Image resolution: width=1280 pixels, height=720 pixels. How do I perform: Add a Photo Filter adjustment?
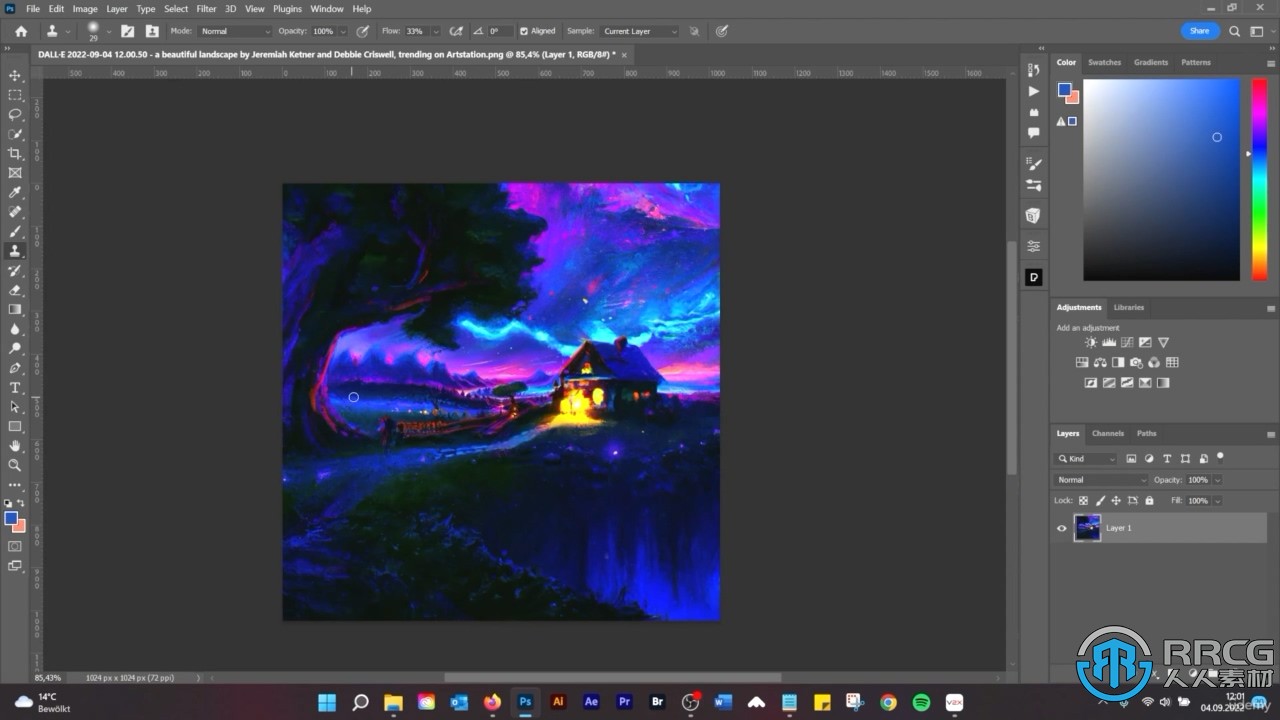click(1136, 363)
